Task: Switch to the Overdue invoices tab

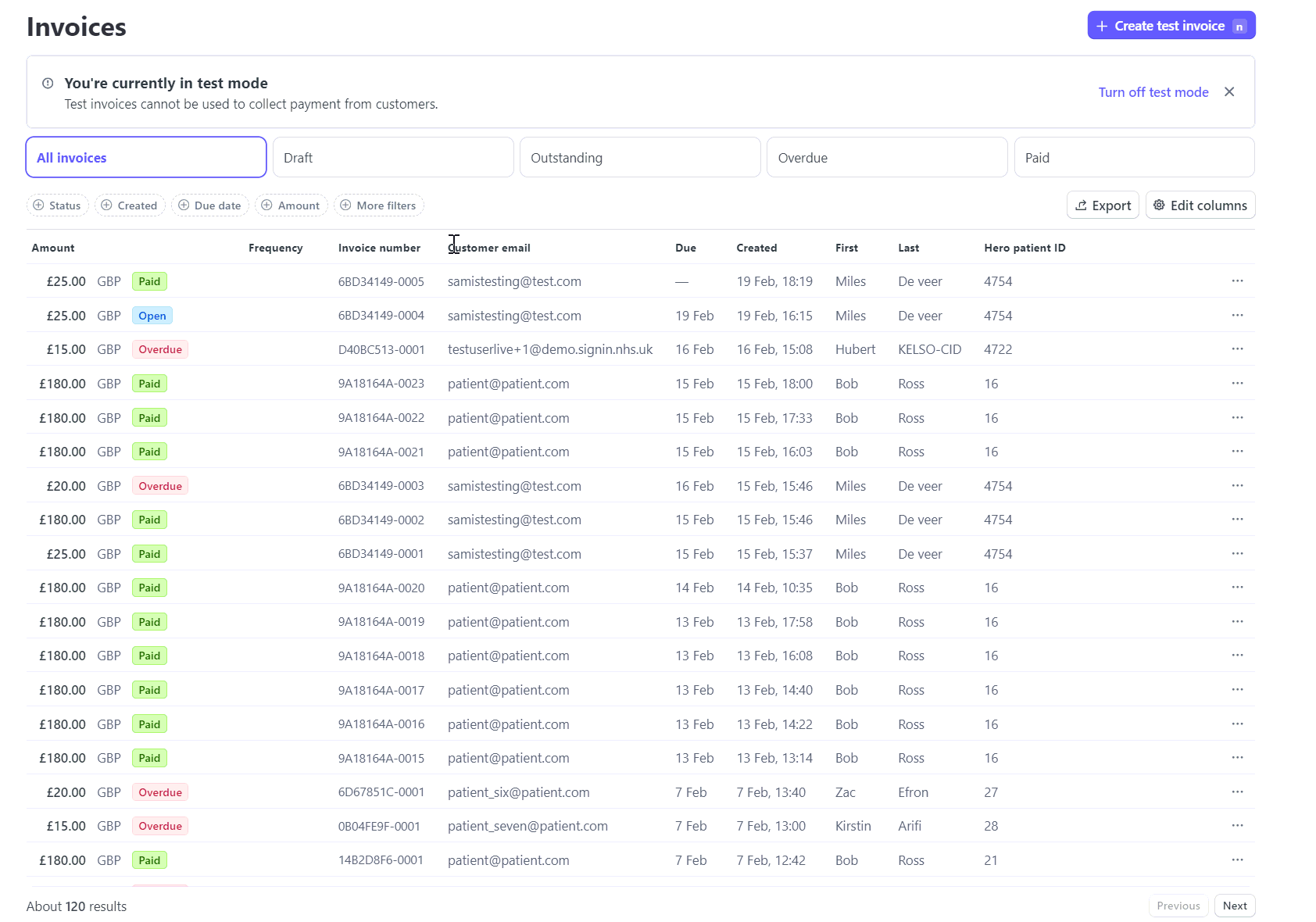Action: click(x=886, y=158)
